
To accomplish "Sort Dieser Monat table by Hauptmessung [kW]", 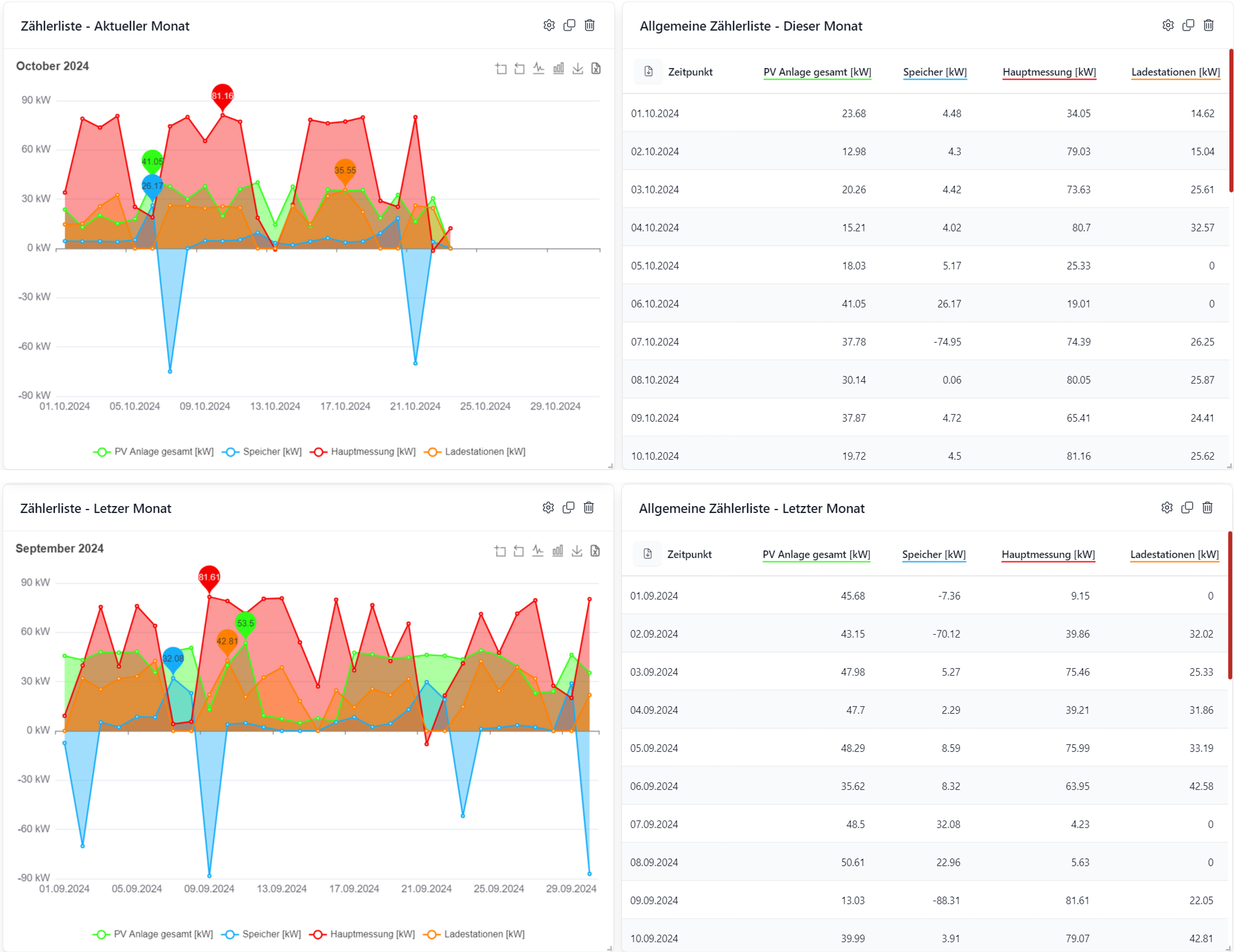I will (x=1049, y=72).
